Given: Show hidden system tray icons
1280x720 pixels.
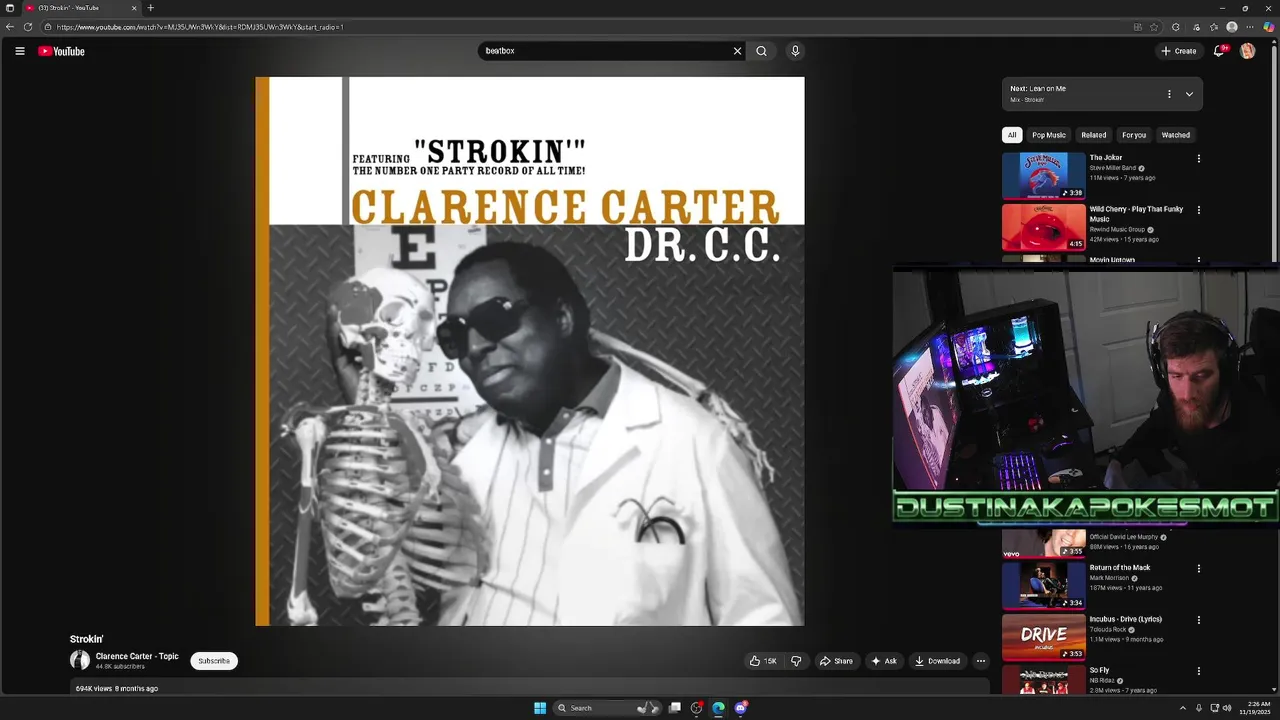Looking at the screenshot, I should coord(1182,708).
